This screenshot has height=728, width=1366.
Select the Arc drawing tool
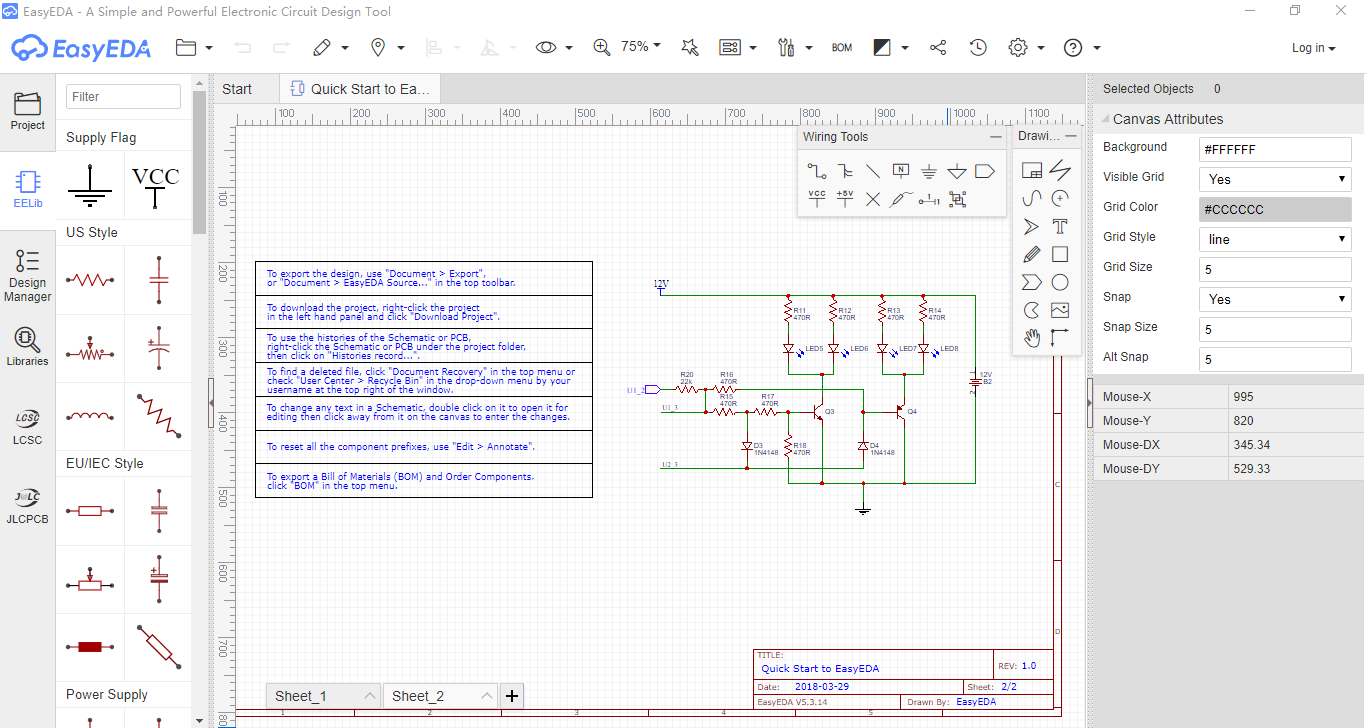(1060, 198)
